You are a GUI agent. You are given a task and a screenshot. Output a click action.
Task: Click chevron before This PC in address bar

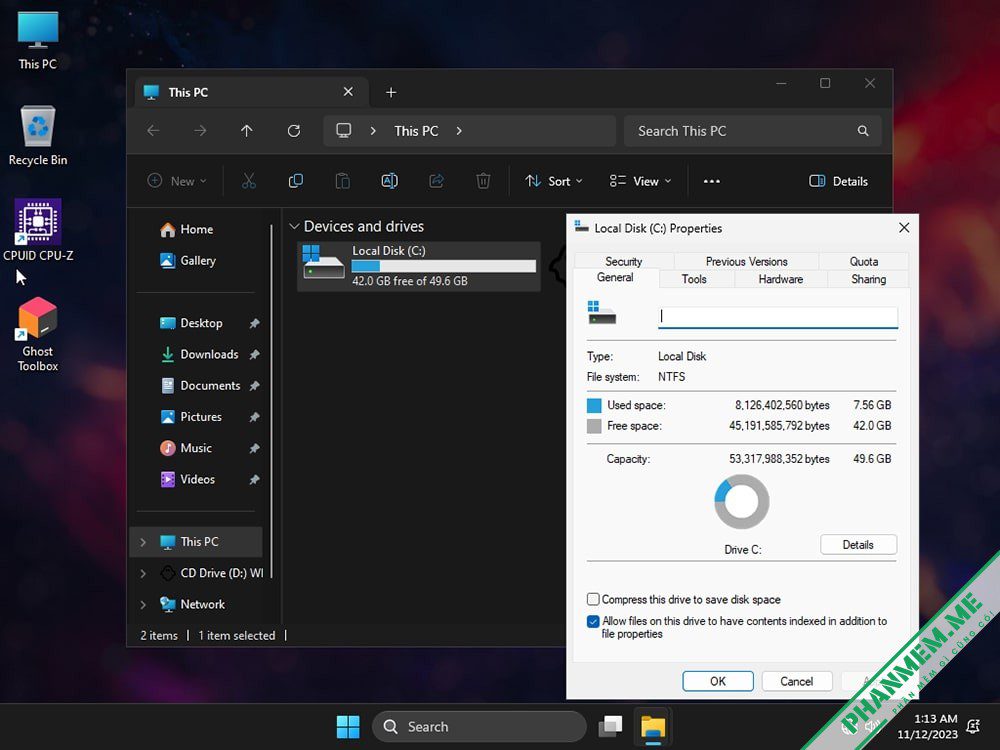click(373, 131)
